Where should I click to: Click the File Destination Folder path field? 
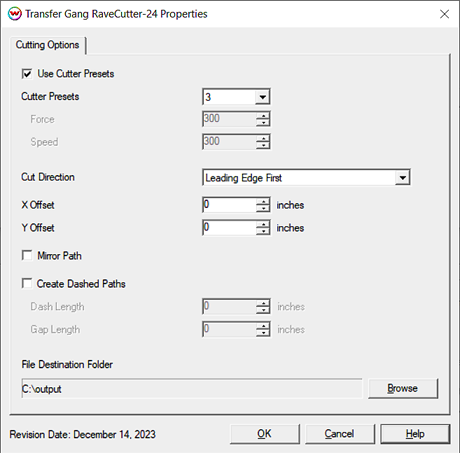192,388
